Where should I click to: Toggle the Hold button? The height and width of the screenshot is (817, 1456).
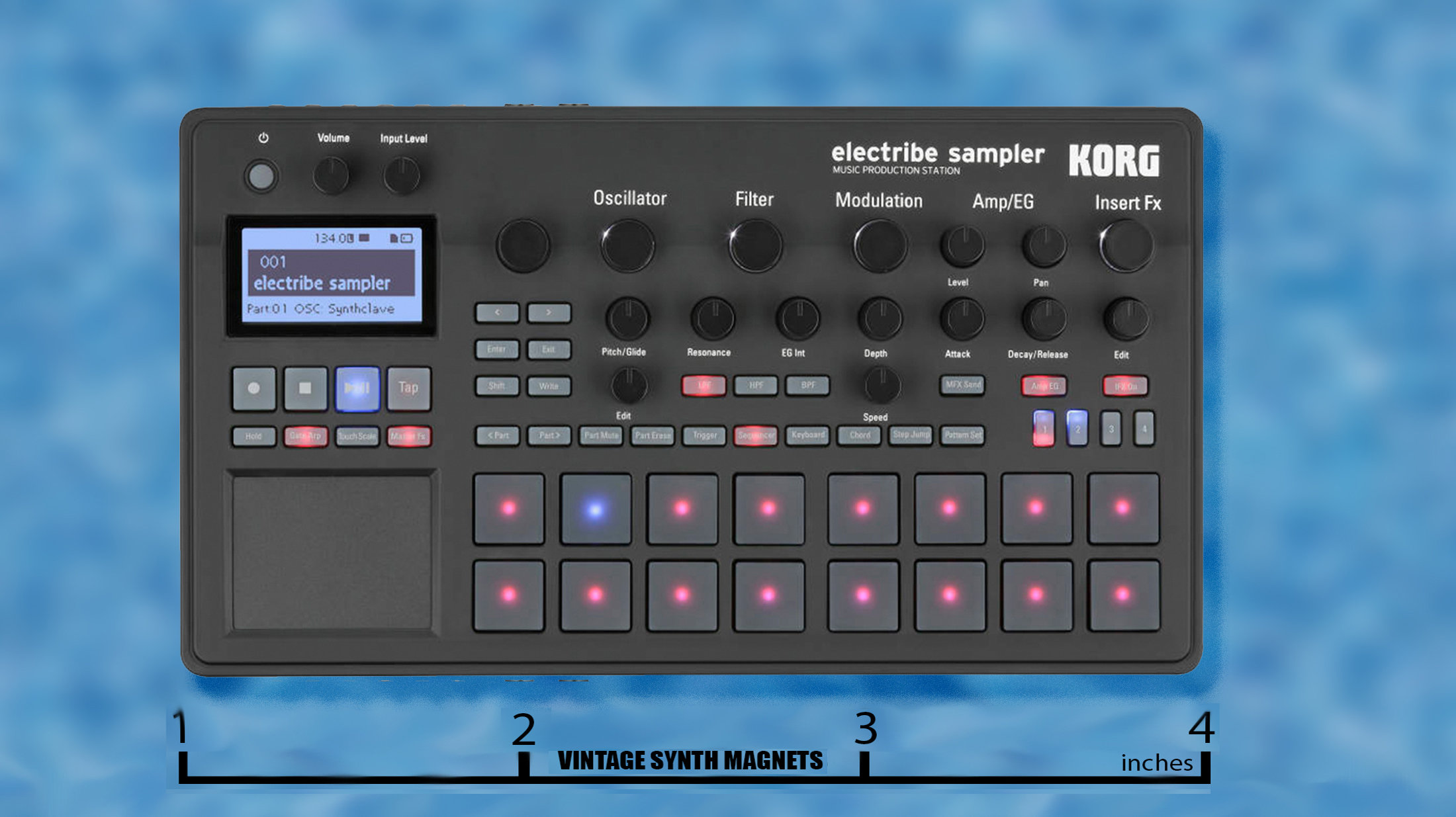253,436
